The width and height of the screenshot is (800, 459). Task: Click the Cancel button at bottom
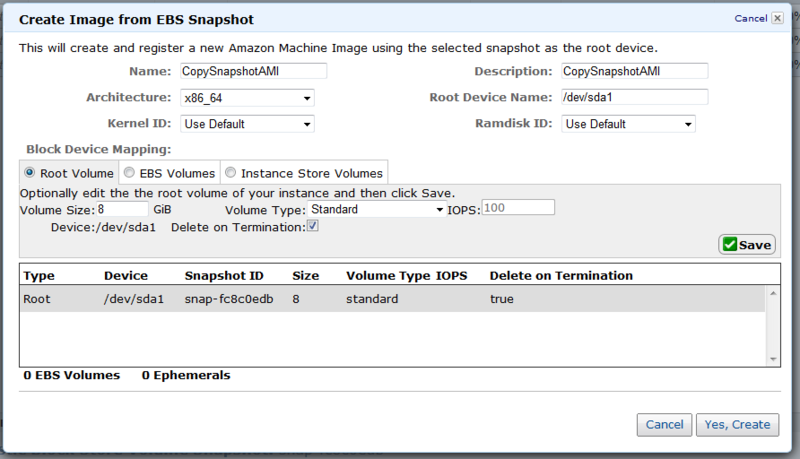664,424
